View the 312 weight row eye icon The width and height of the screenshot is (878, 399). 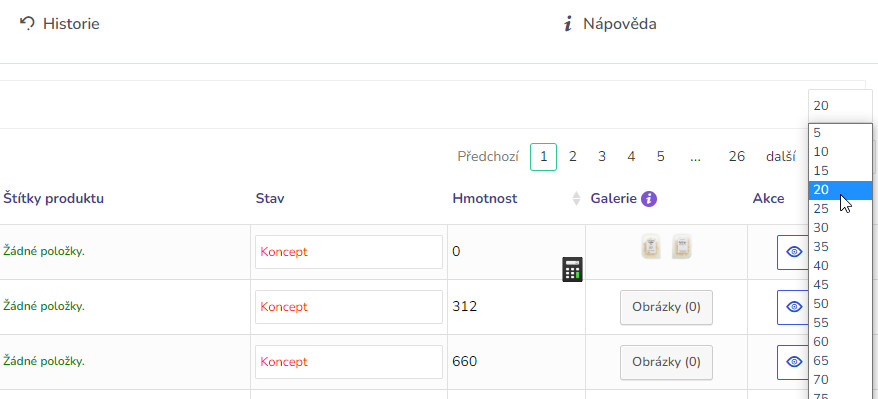[x=793, y=307]
